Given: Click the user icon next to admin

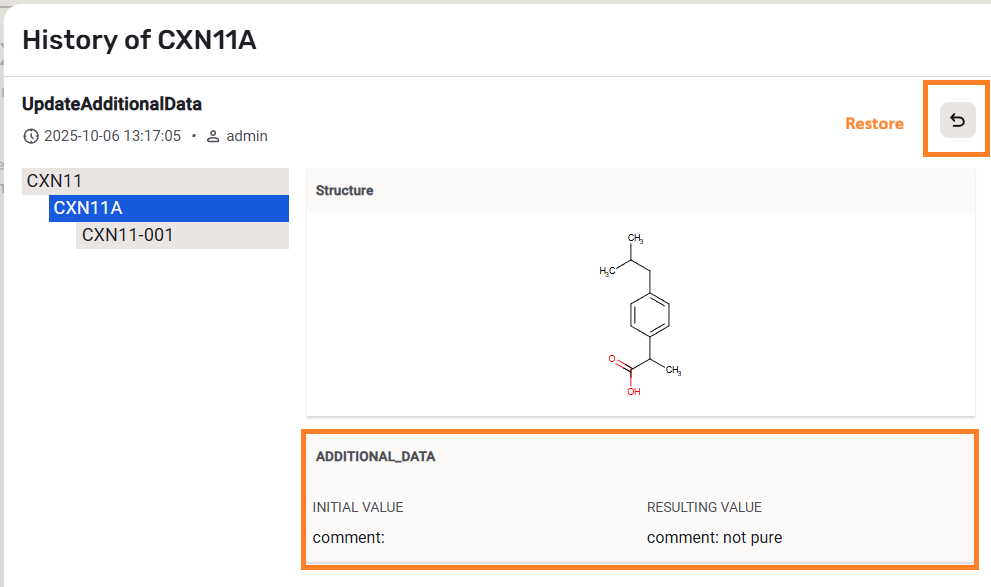Looking at the screenshot, I should [x=213, y=136].
